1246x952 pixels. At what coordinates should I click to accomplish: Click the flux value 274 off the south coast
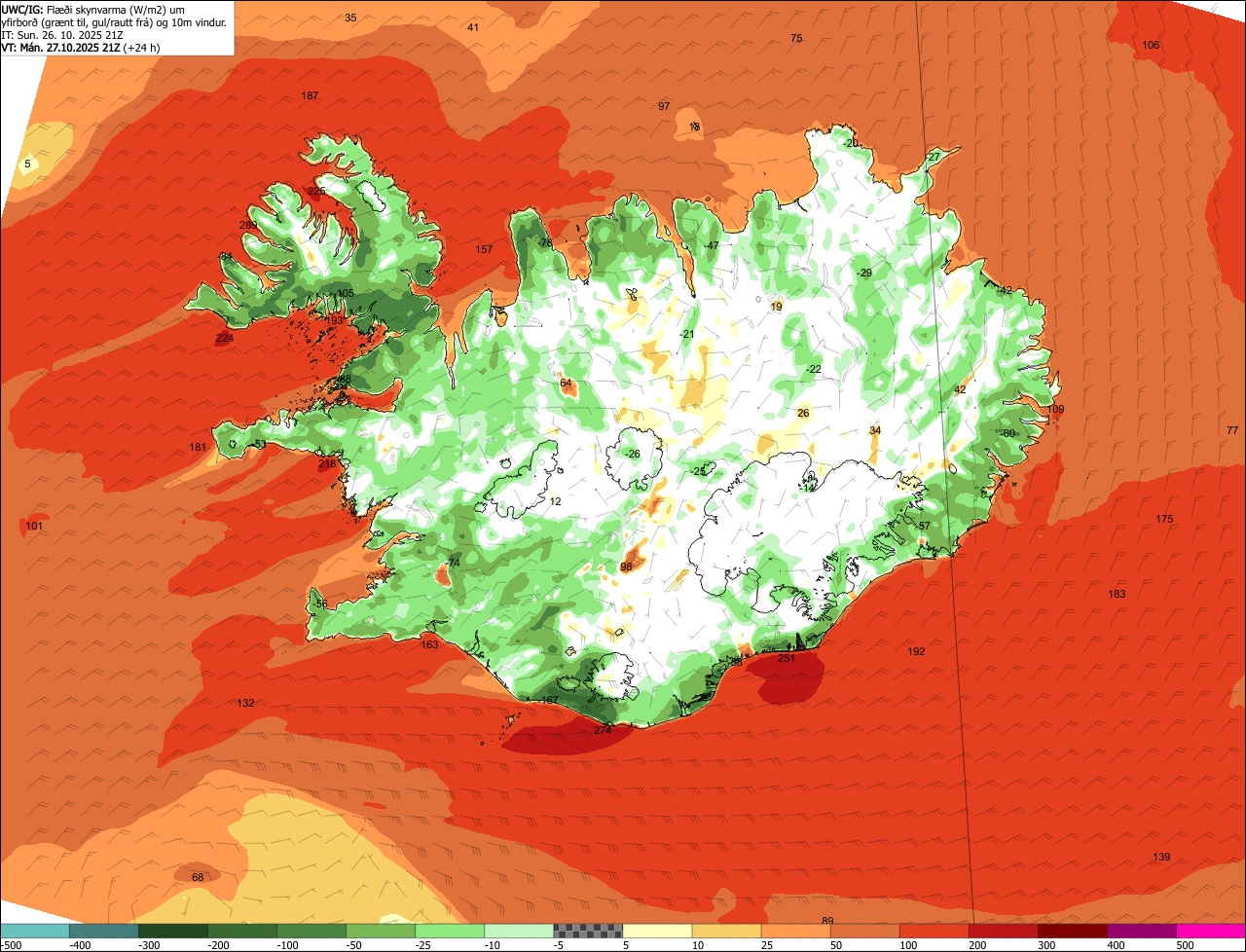[x=603, y=730]
